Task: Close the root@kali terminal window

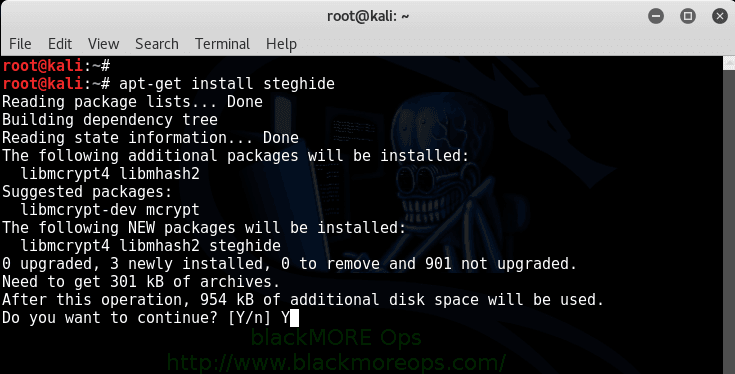Action: [720, 16]
